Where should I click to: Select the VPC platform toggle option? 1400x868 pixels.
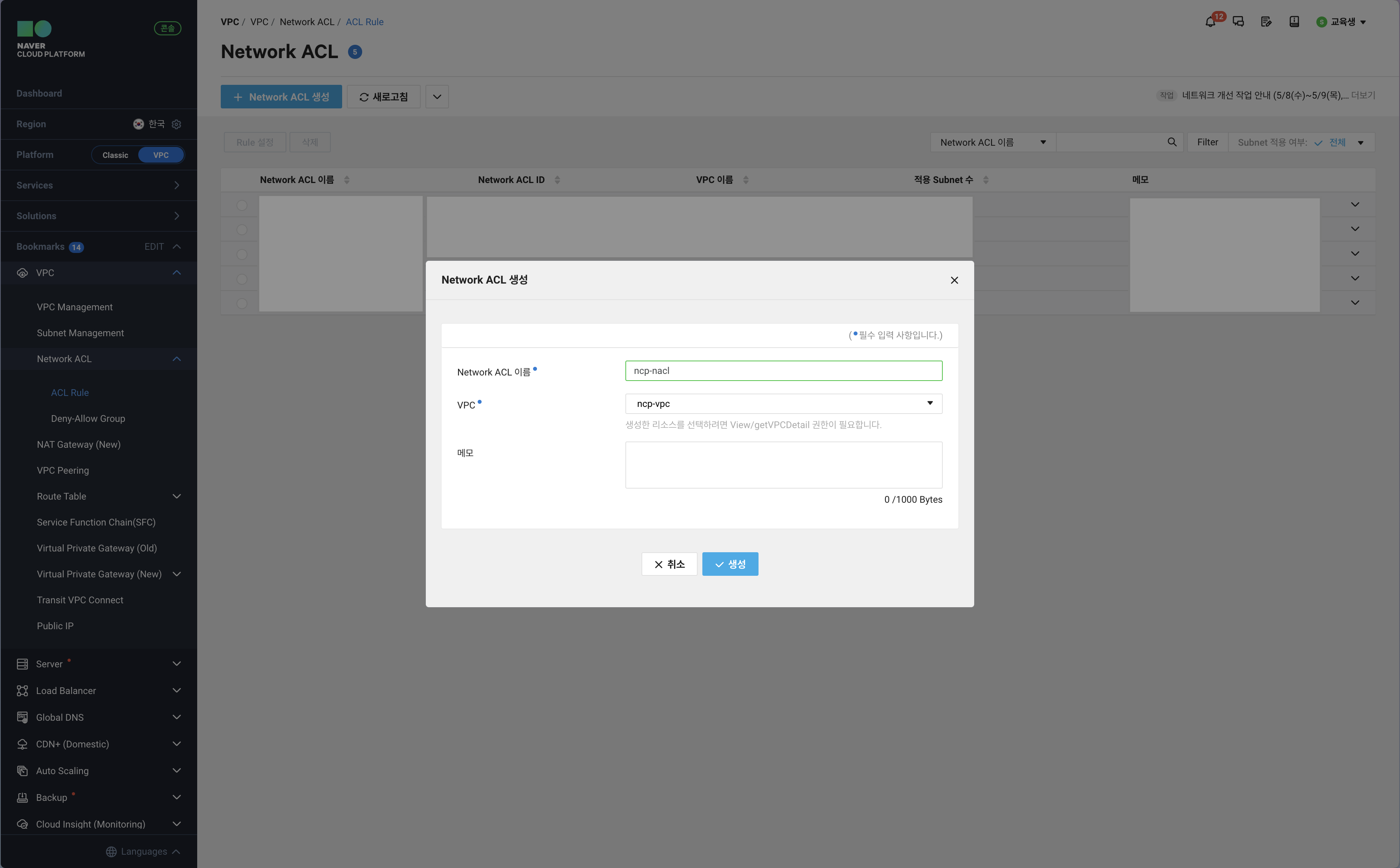pos(161,155)
